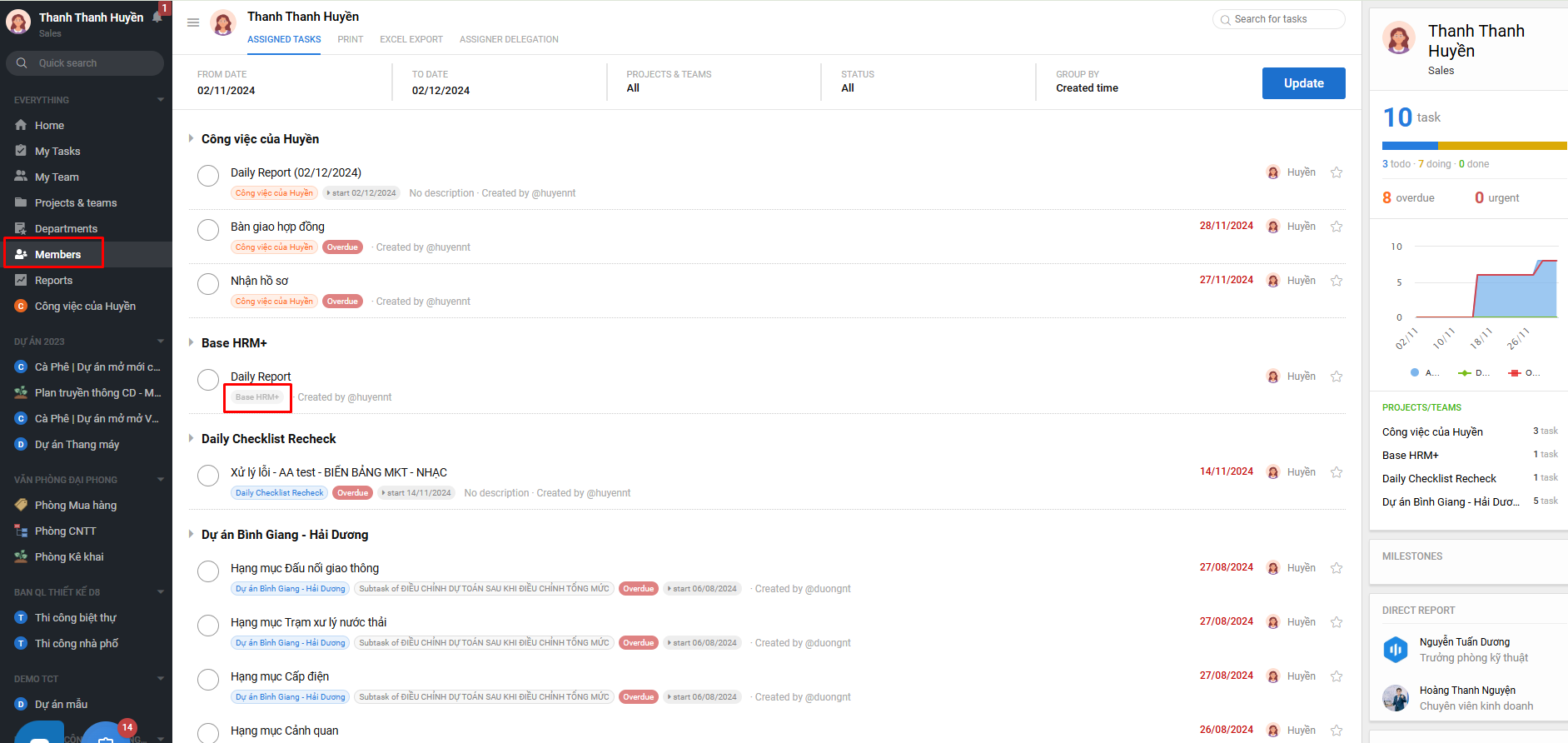Collapse Công việc của Huyền task group

pos(191,138)
